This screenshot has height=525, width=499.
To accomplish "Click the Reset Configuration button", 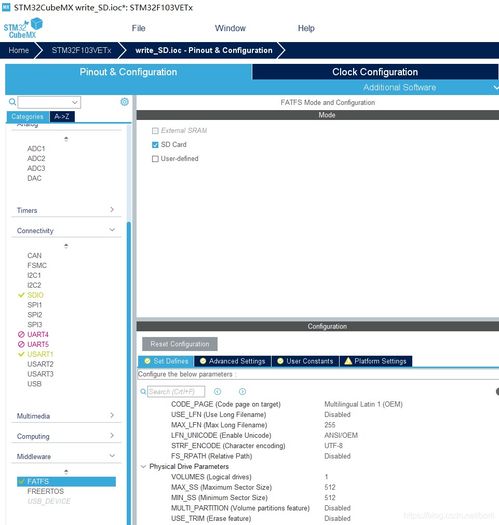I will (x=180, y=344).
